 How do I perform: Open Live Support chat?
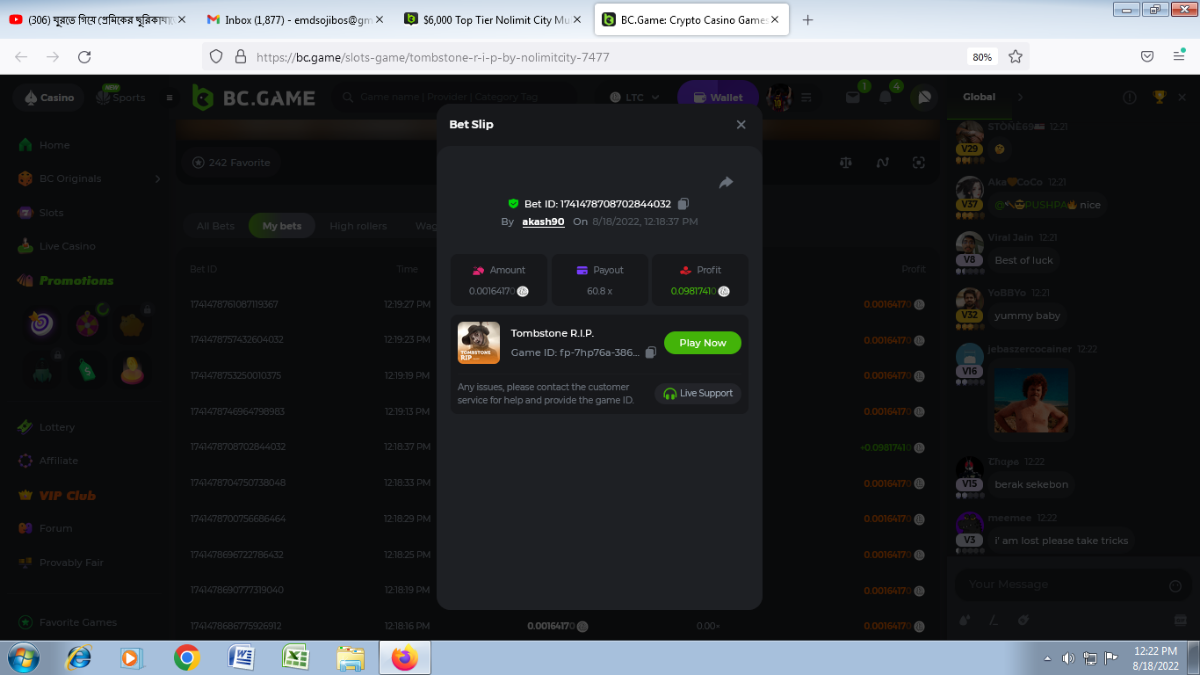pos(698,394)
